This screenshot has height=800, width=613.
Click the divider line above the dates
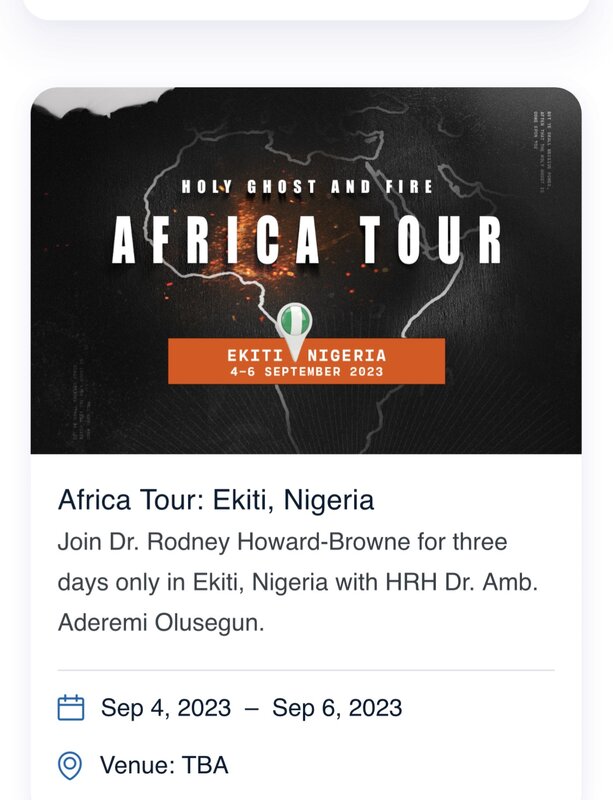[305, 670]
